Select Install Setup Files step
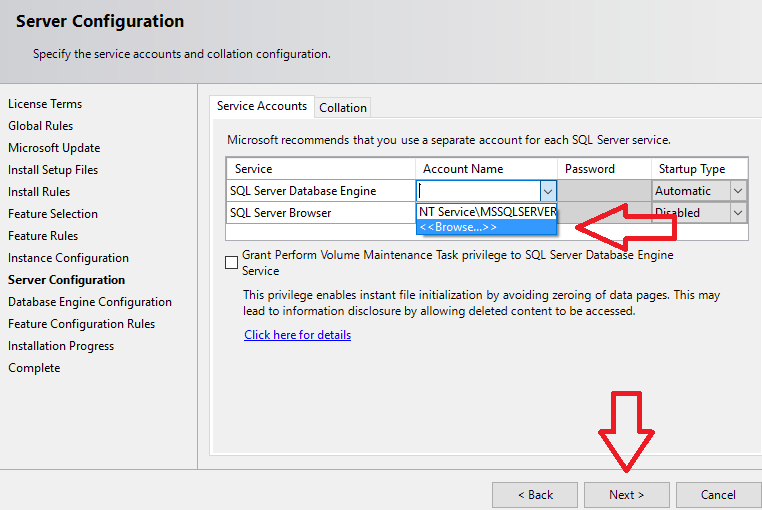Screen dimensions: 762x510 click(x=53, y=170)
